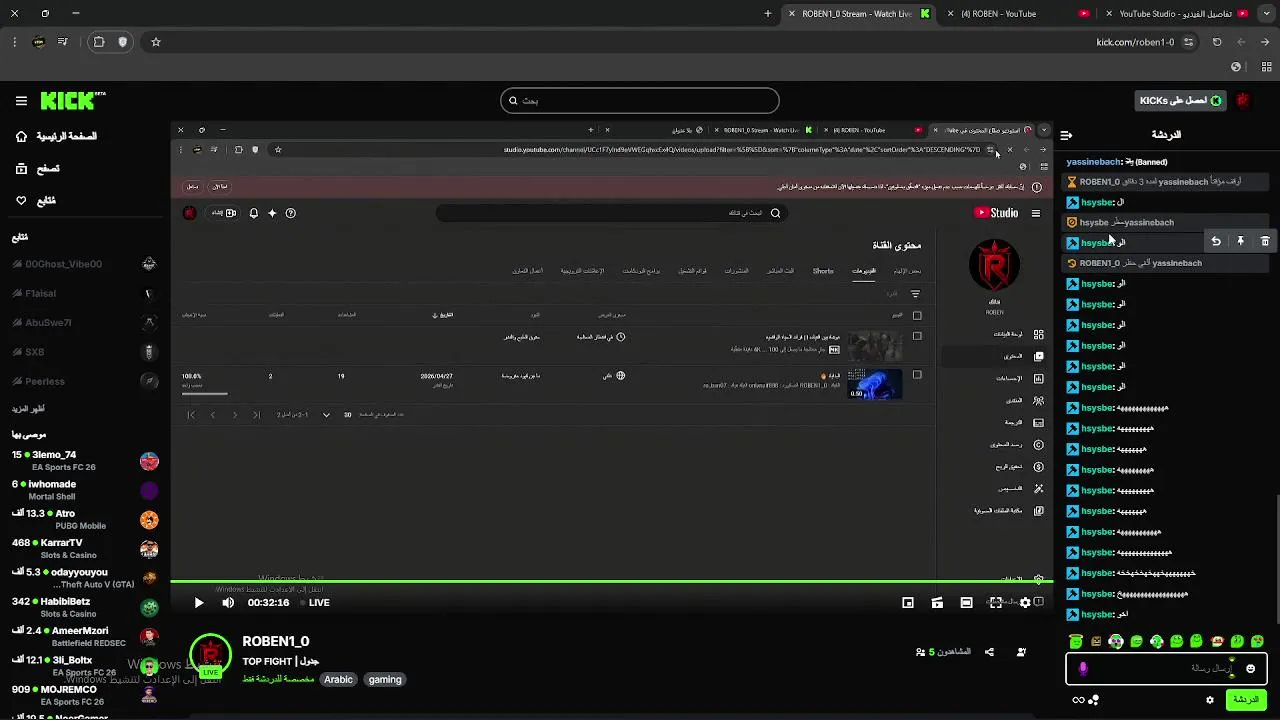This screenshot has height=720, width=1280.
Task: Collapse the chat panel
Action: [x=1066, y=135]
